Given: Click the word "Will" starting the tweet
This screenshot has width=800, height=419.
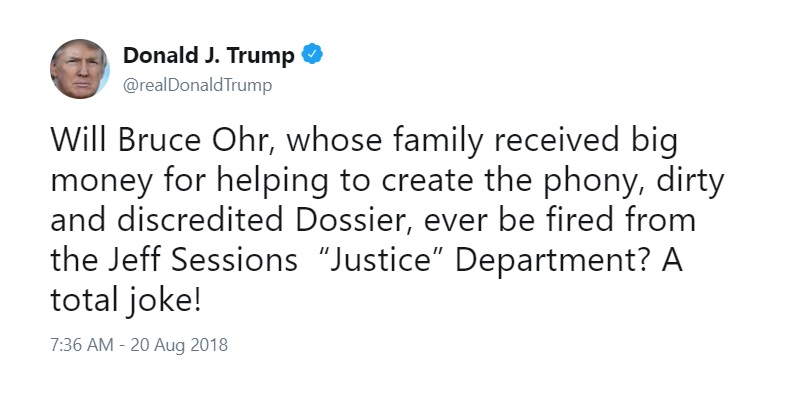Looking at the screenshot, I should pyautogui.click(x=80, y=140).
